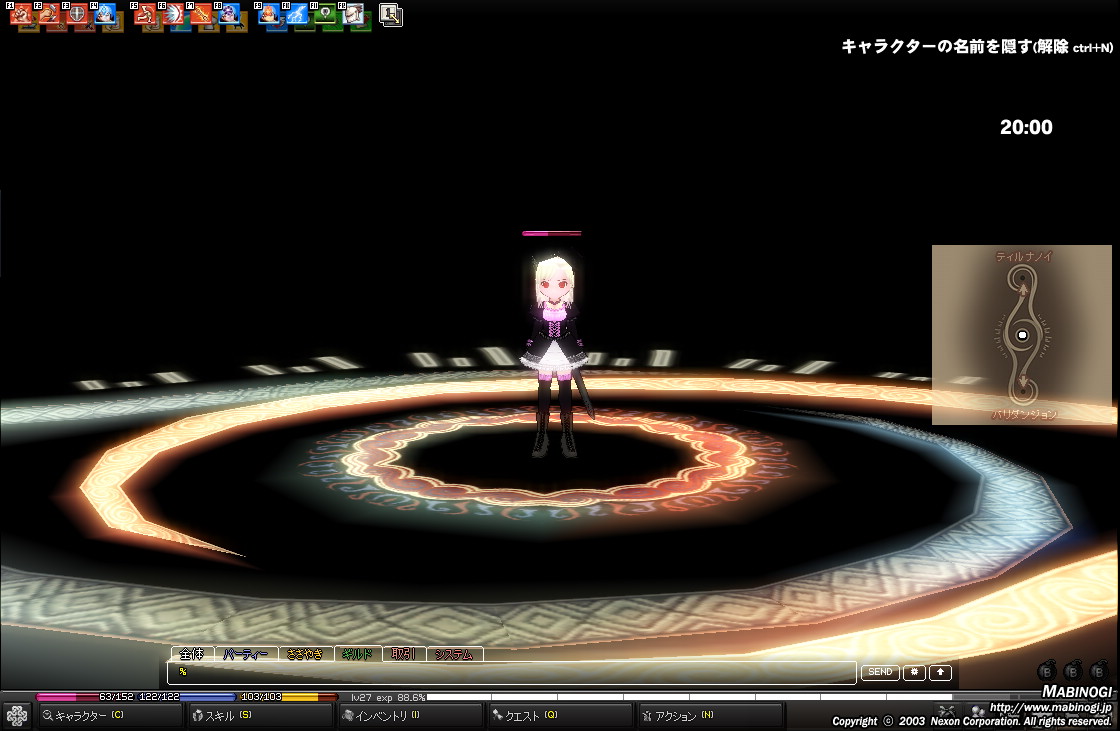Image resolution: width=1120 pixels, height=731 pixels.
Task: Open the アクション (N) action window
Action: (x=710, y=715)
